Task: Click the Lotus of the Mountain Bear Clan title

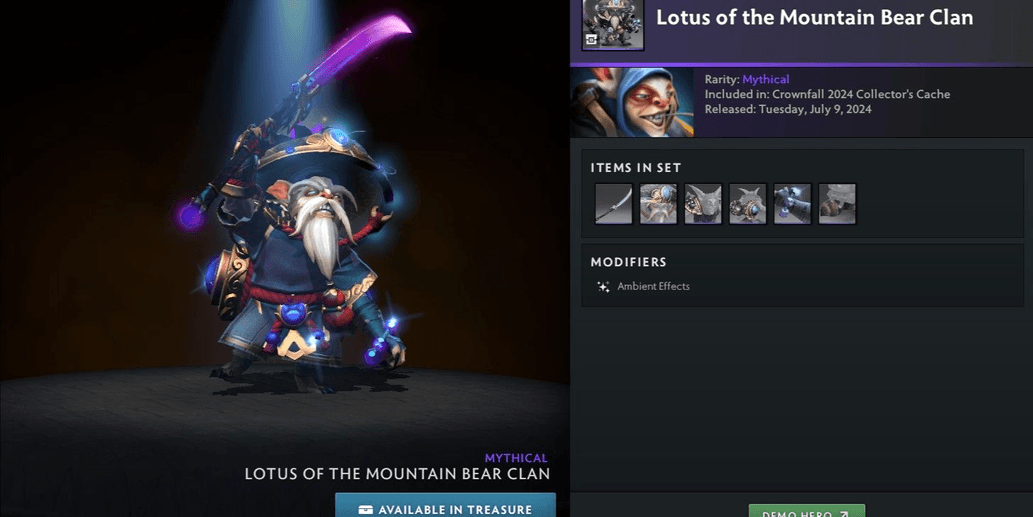Action: tap(814, 18)
